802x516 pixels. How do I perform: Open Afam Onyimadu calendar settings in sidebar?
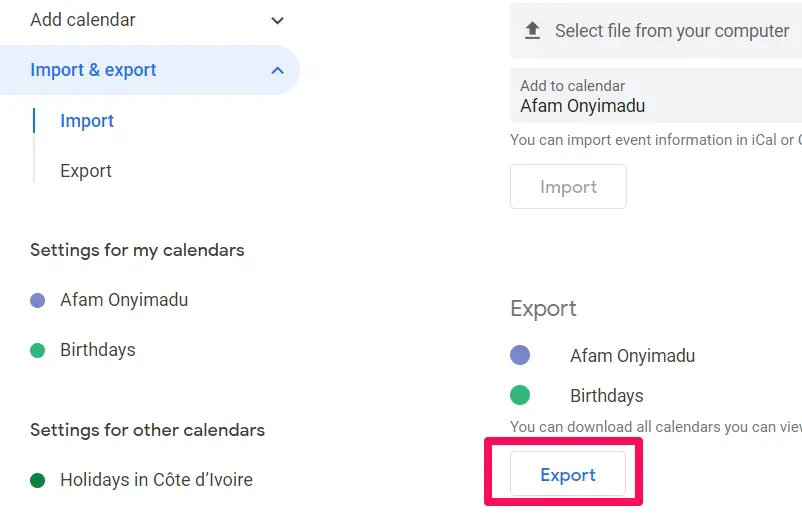click(x=124, y=300)
